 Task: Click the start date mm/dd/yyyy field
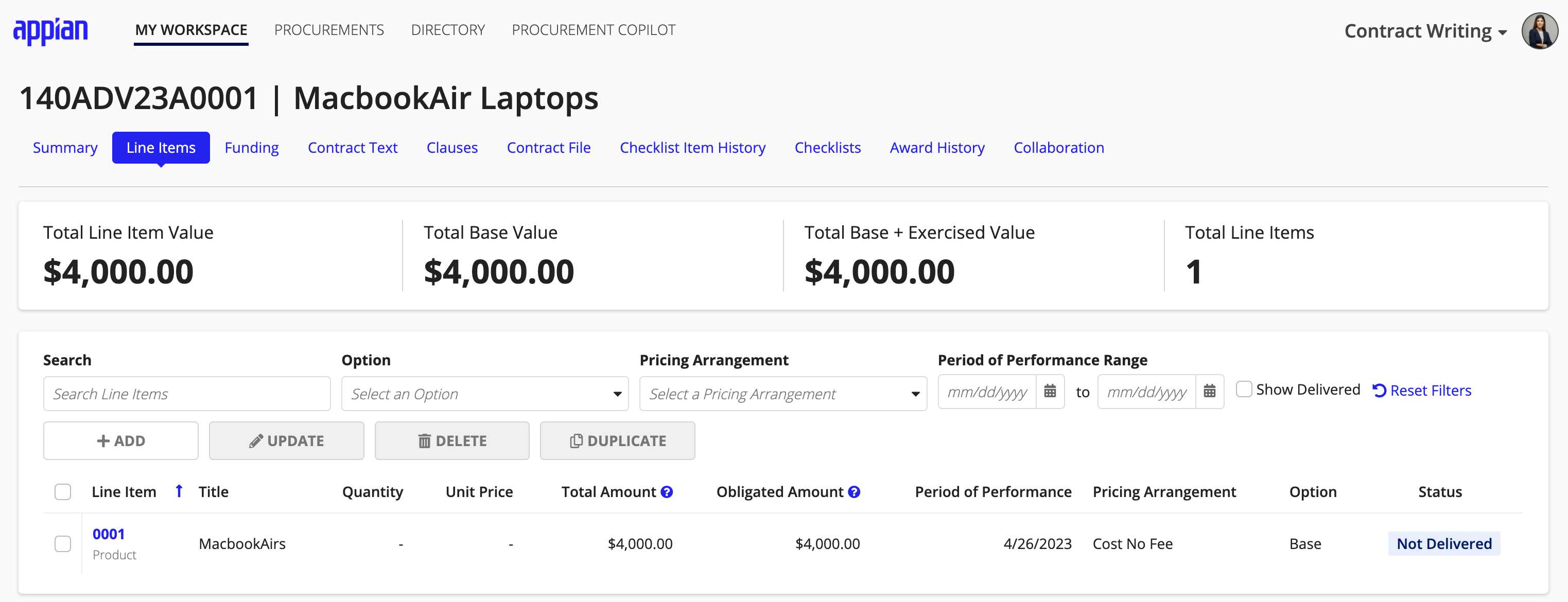tap(987, 392)
